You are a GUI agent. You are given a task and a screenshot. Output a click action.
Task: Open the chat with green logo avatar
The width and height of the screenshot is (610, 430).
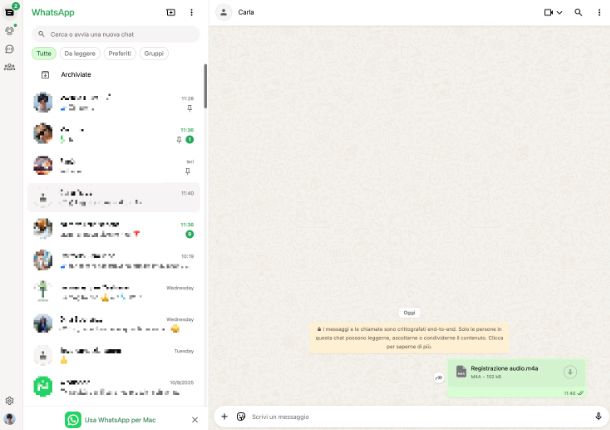tap(114, 387)
